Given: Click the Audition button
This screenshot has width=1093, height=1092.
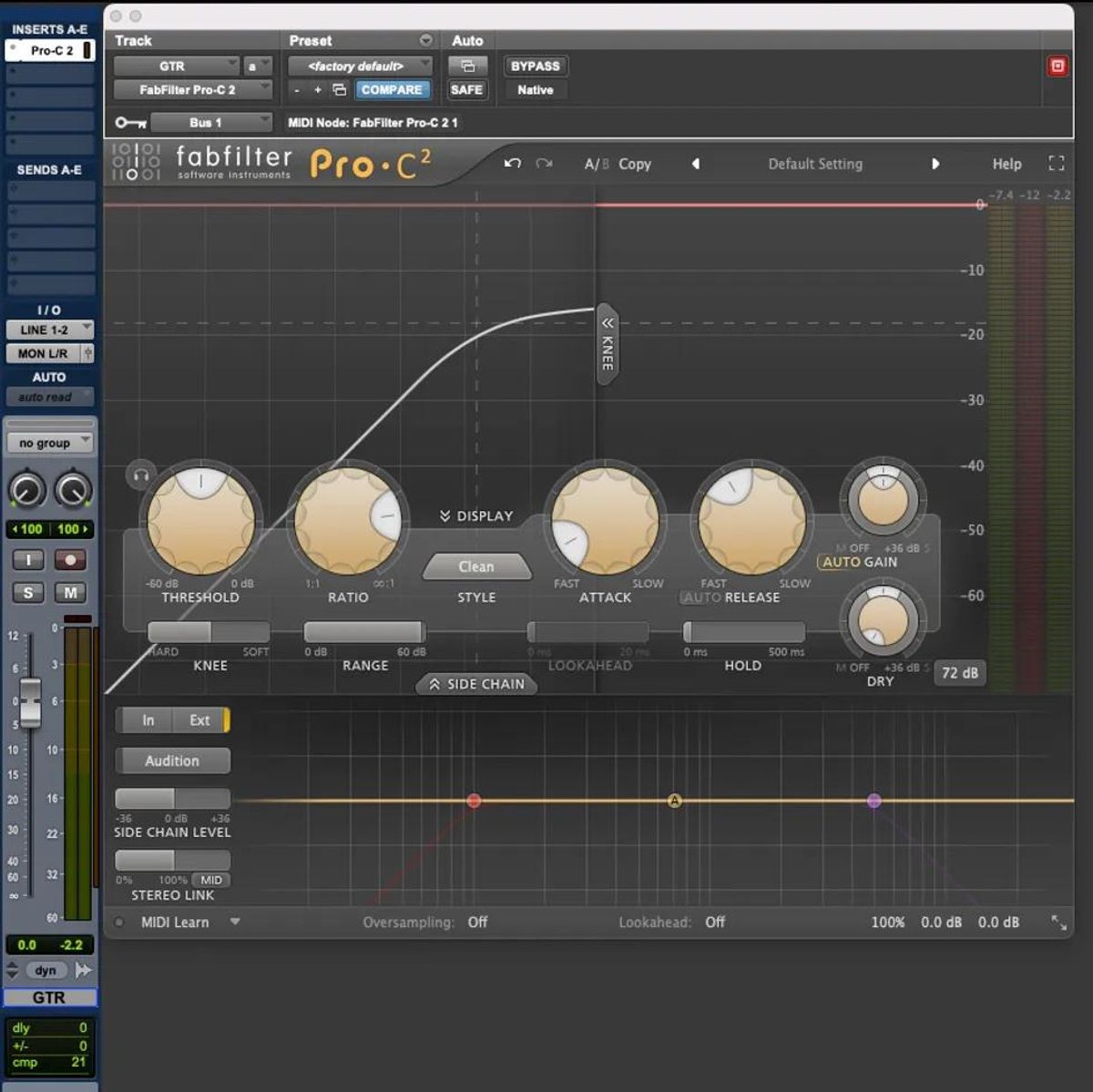Looking at the screenshot, I should (172, 760).
